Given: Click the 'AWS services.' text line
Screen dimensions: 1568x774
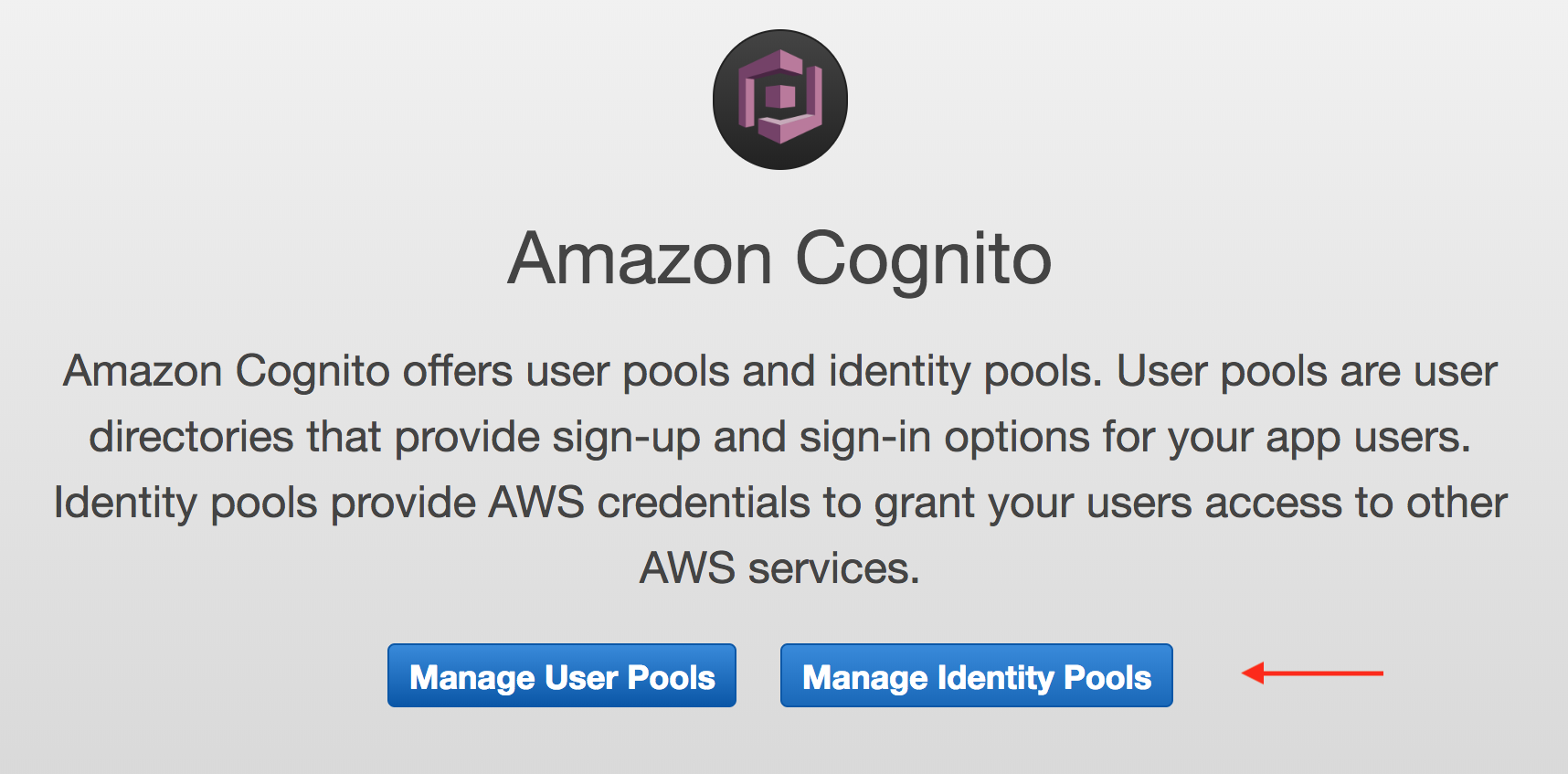Looking at the screenshot, I should (779, 568).
